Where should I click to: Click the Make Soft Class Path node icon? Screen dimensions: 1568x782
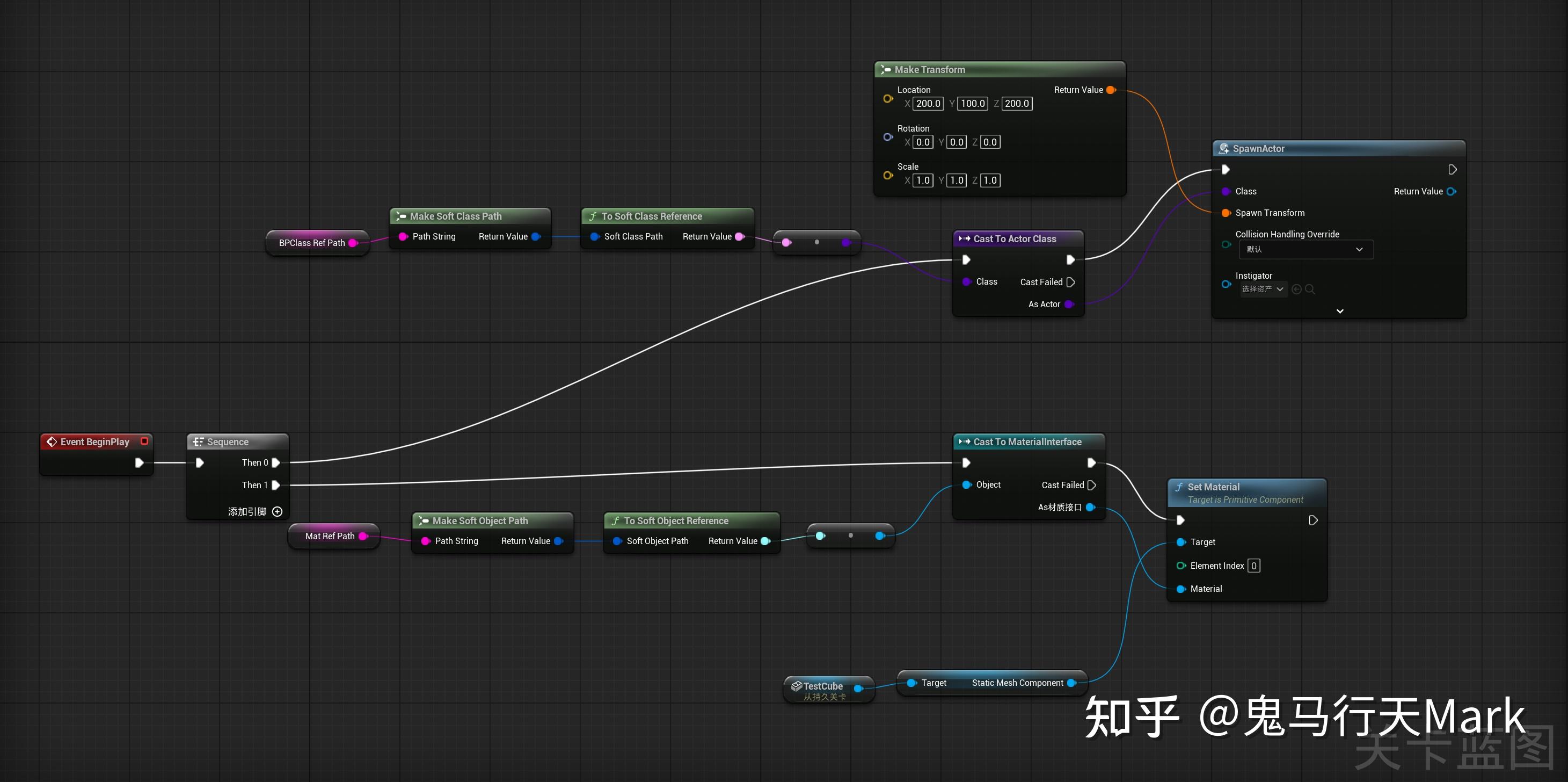401,216
